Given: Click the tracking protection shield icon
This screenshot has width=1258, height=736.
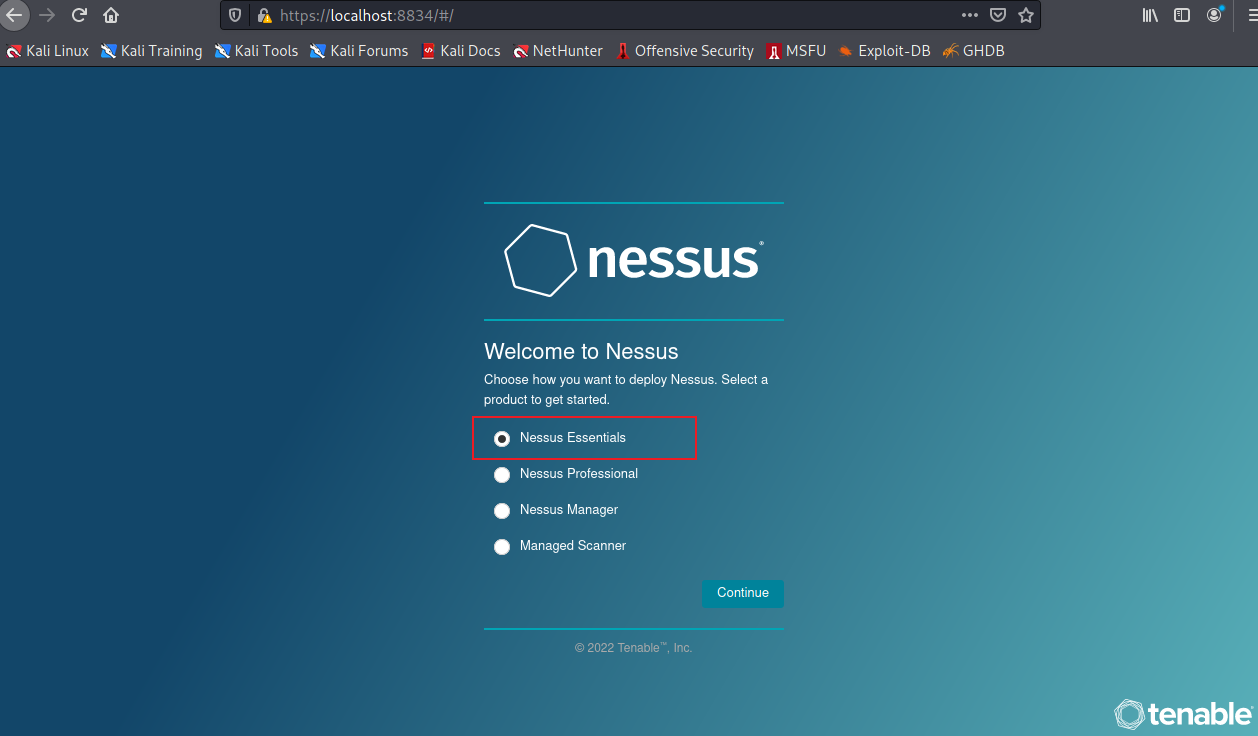Looking at the screenshot, I should [x=235, y=15].
